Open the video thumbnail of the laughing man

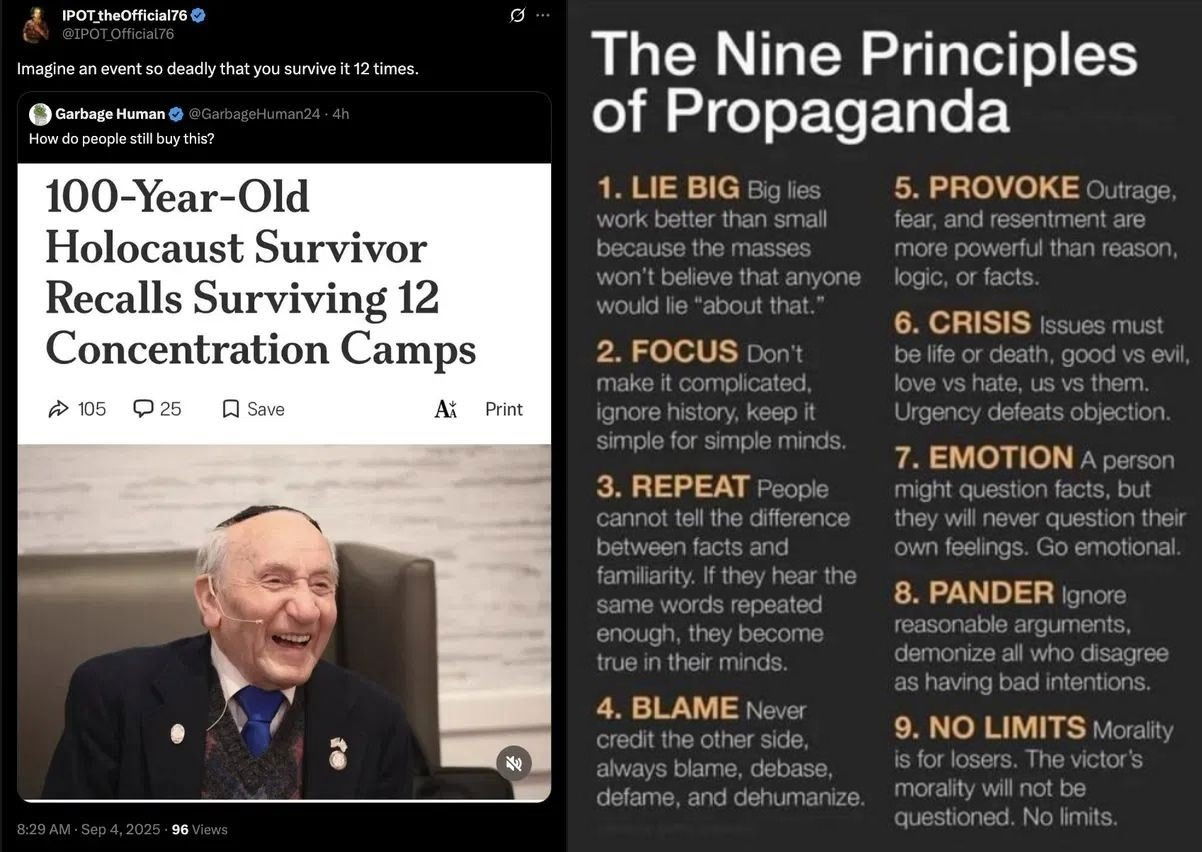(284, 622)
